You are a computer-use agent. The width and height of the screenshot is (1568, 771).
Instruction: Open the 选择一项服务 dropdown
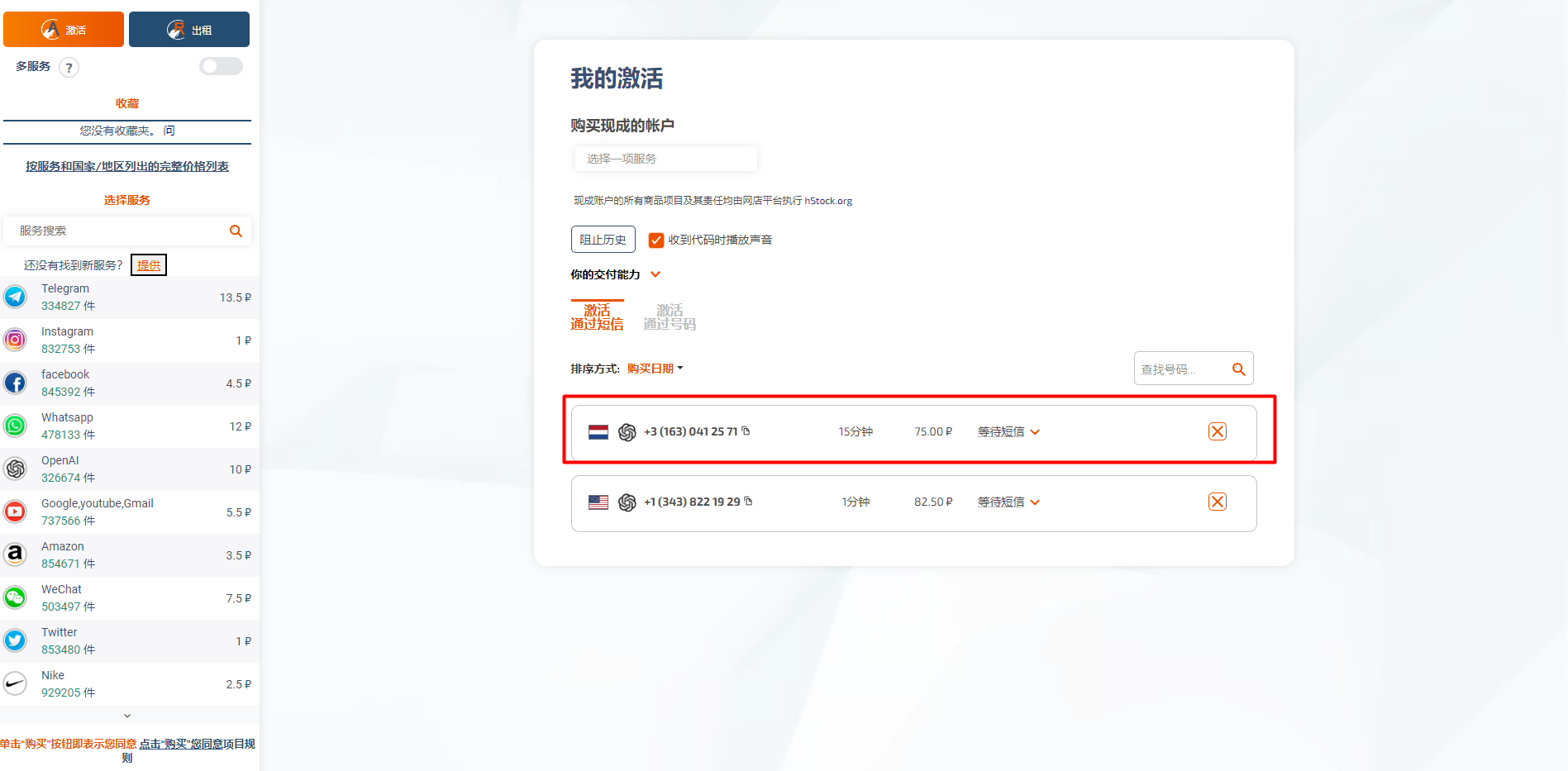click(x=665, y=159)
